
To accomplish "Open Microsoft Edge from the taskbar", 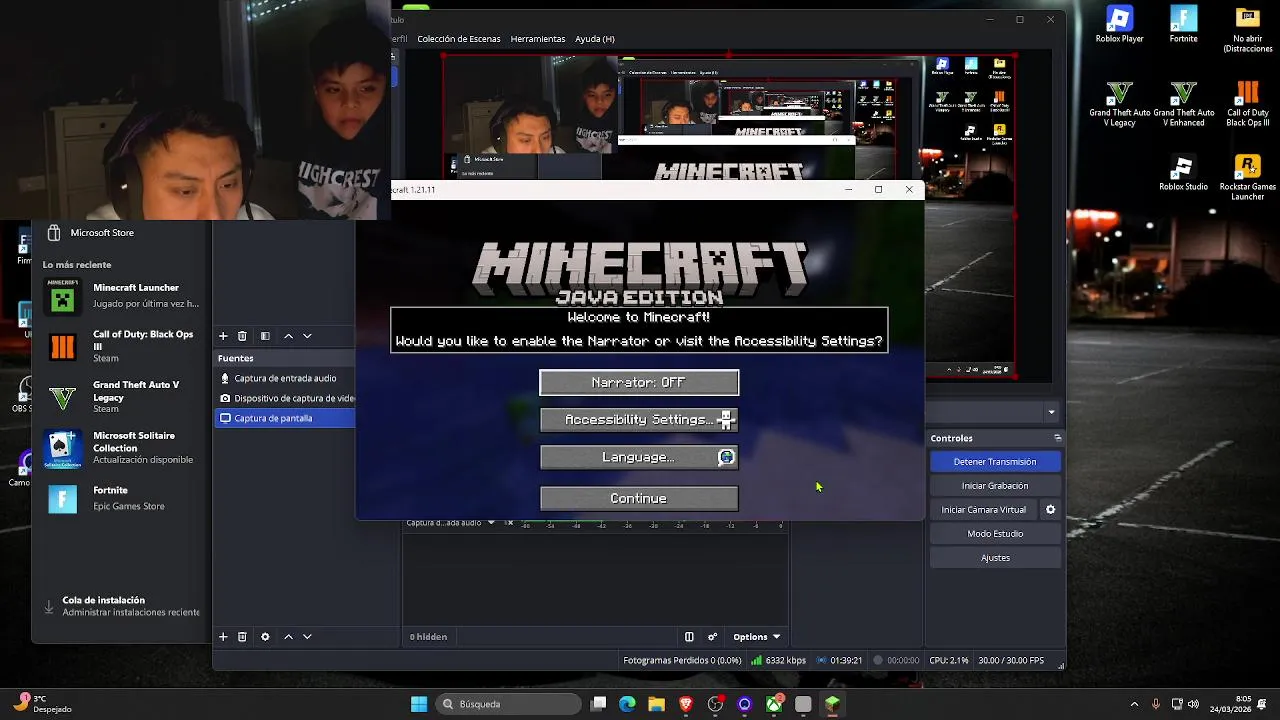I will [x=627, y=704].
